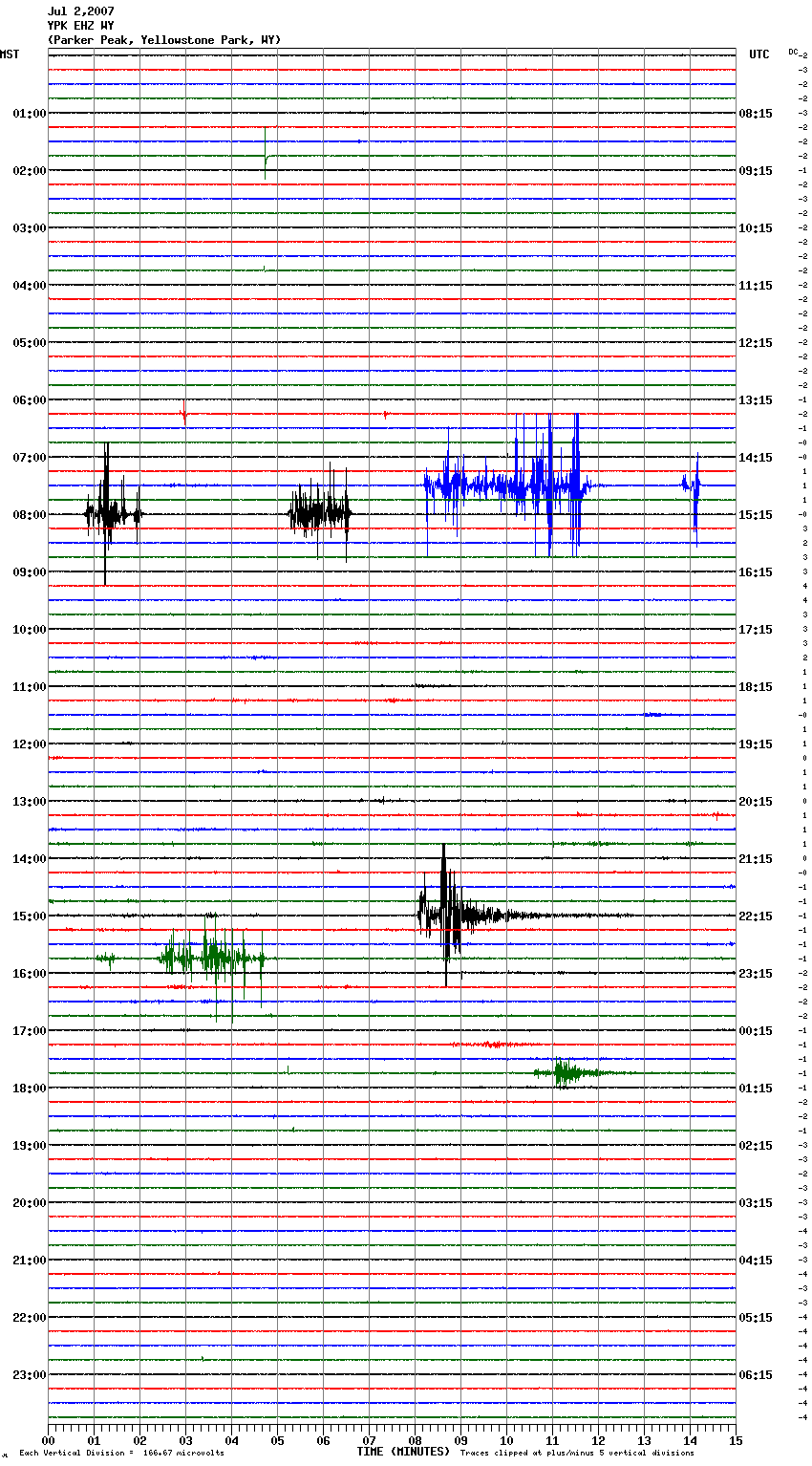Click the '15' minute axis label
The width and height of the screenshot is (812, 1466).
[736, 1441]
